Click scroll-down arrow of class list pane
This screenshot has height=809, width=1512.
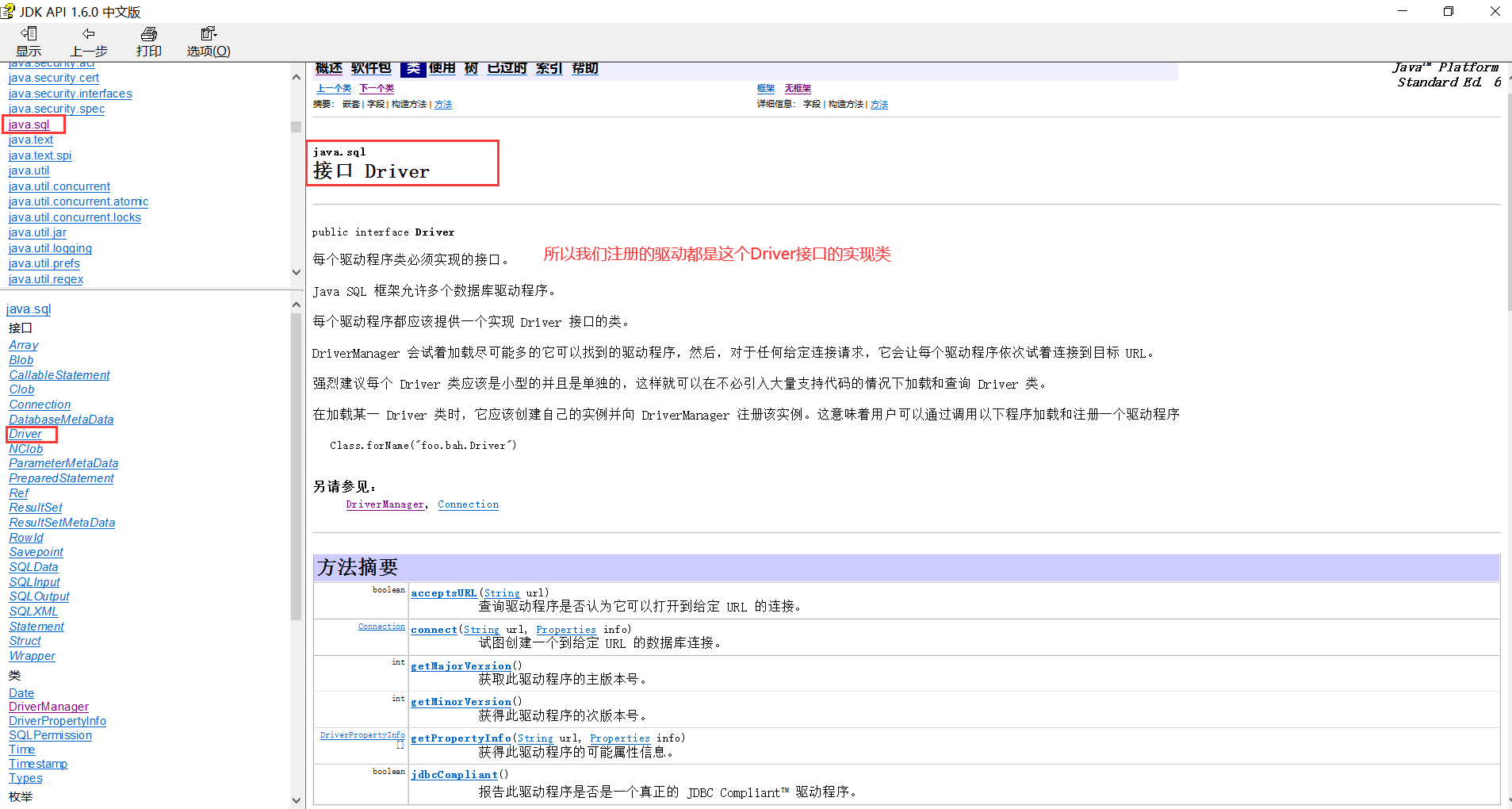pos(296,799)
